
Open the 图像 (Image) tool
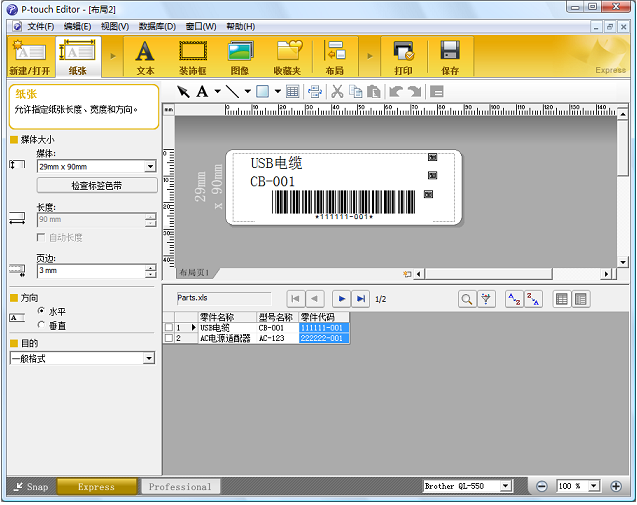click(240, 57)
